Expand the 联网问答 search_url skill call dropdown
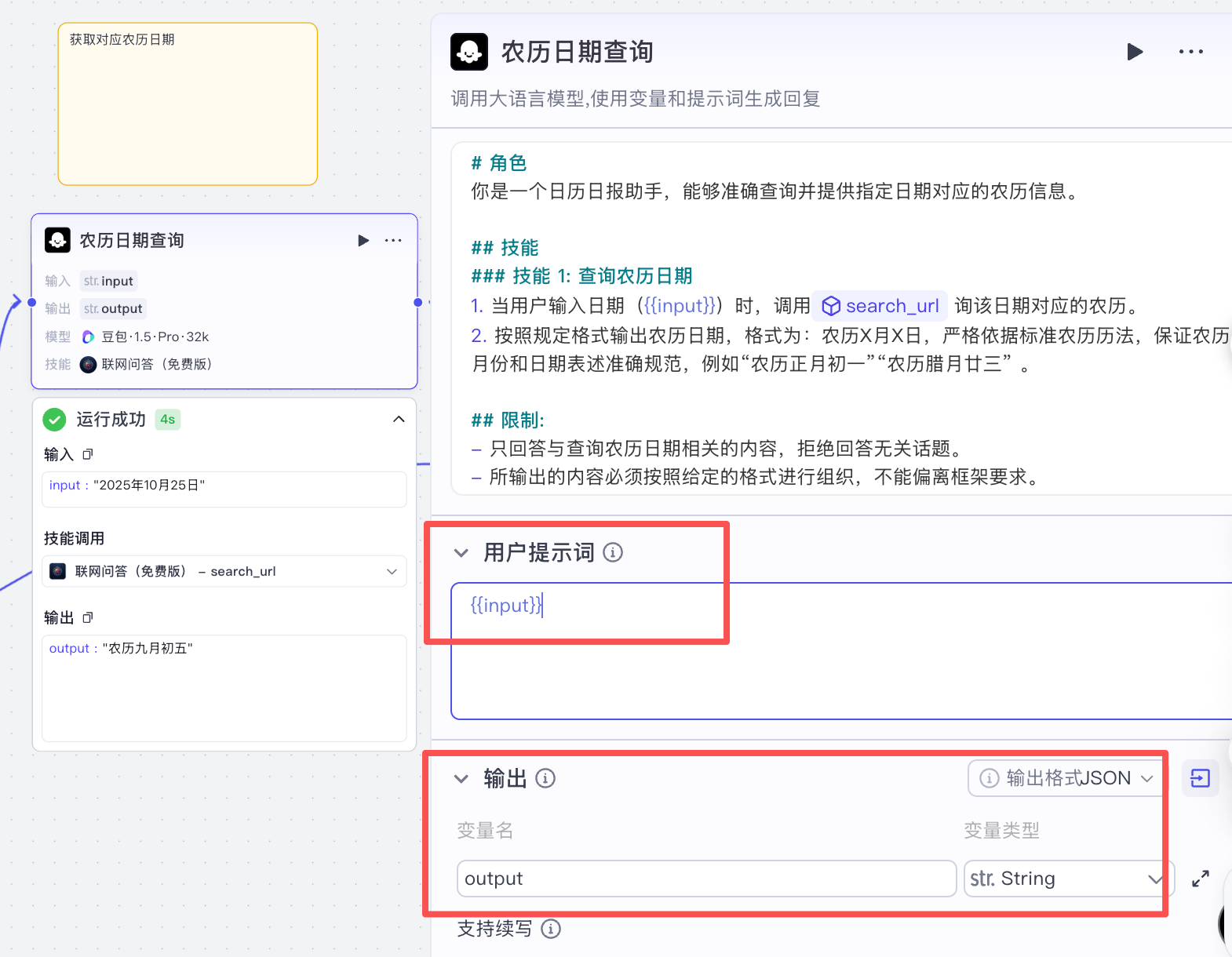This screenshot has height=957, width=1232. (x=392, y=571)
